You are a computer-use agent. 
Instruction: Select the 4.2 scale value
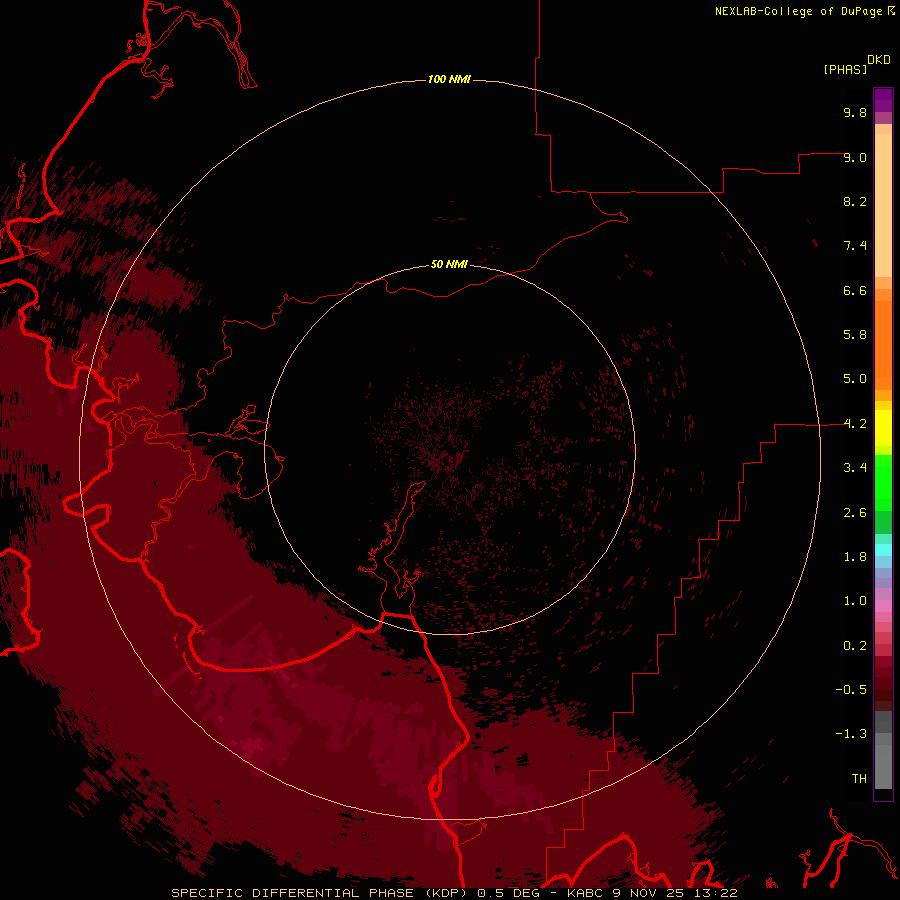[x=855, y=424]
